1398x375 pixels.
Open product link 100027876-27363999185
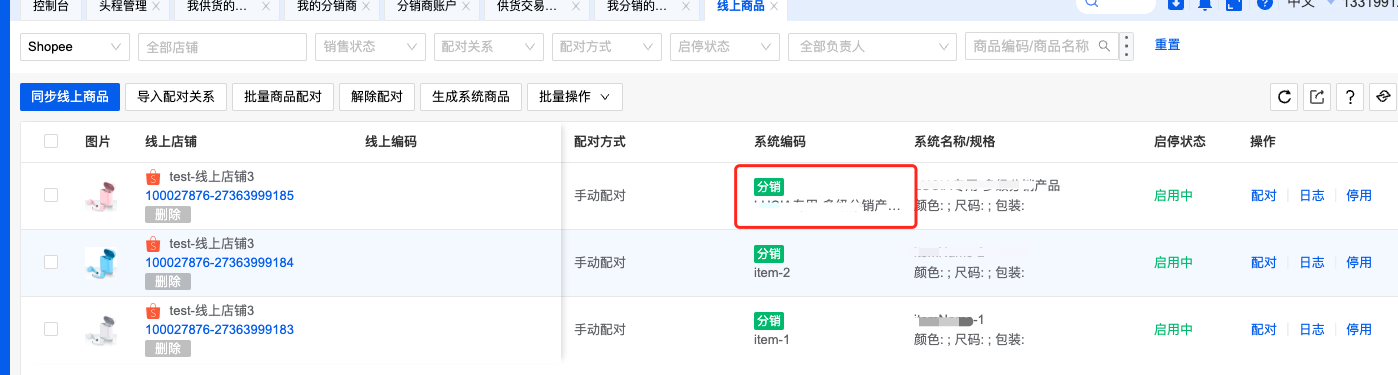pos(219,195)
